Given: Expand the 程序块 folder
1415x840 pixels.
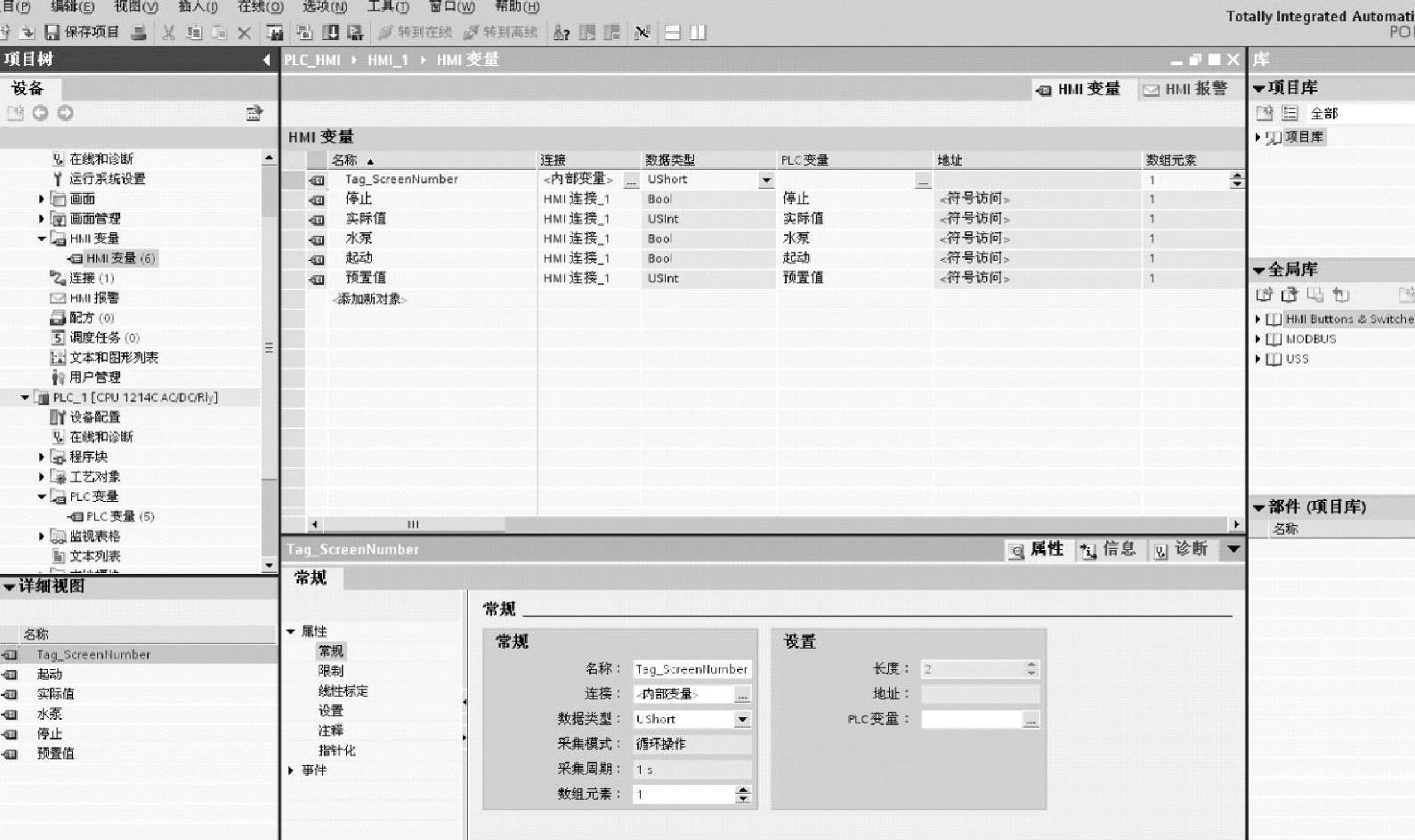Looking at the screenshot, I should pos(41,456).
